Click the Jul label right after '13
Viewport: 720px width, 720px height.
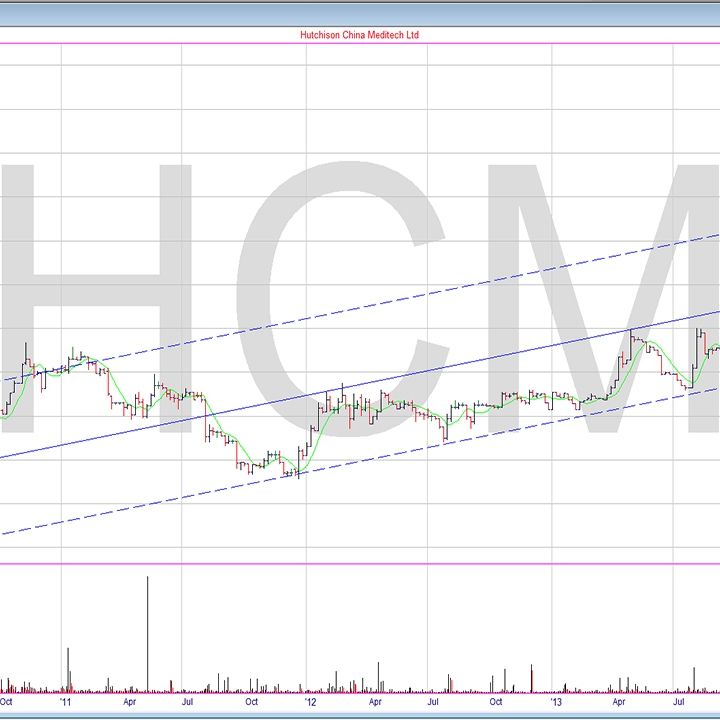click(x=680, y=702)
